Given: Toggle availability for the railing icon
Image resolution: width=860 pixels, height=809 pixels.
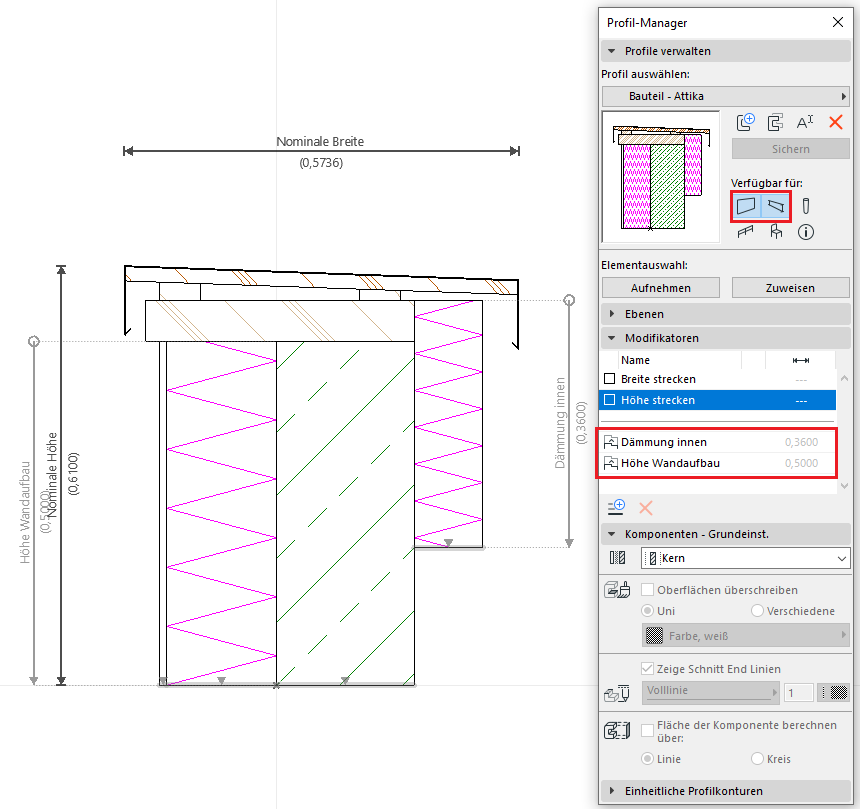Looking at the screenshot, I should click(745, 232).
